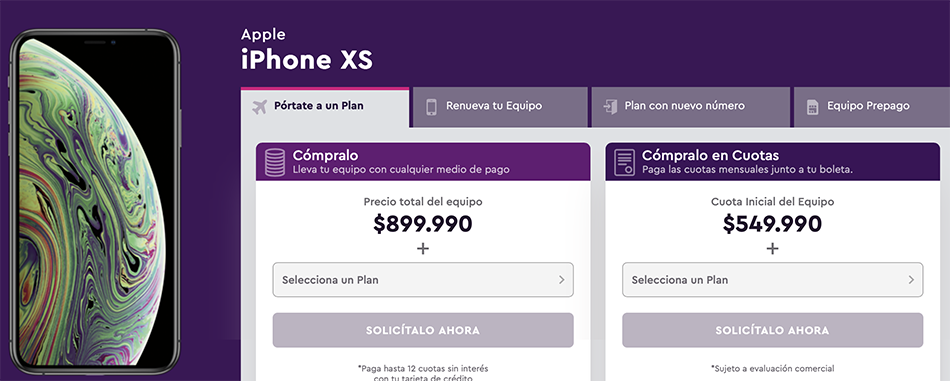Click the plus sign under $549.990

click(x=772, y=248)
